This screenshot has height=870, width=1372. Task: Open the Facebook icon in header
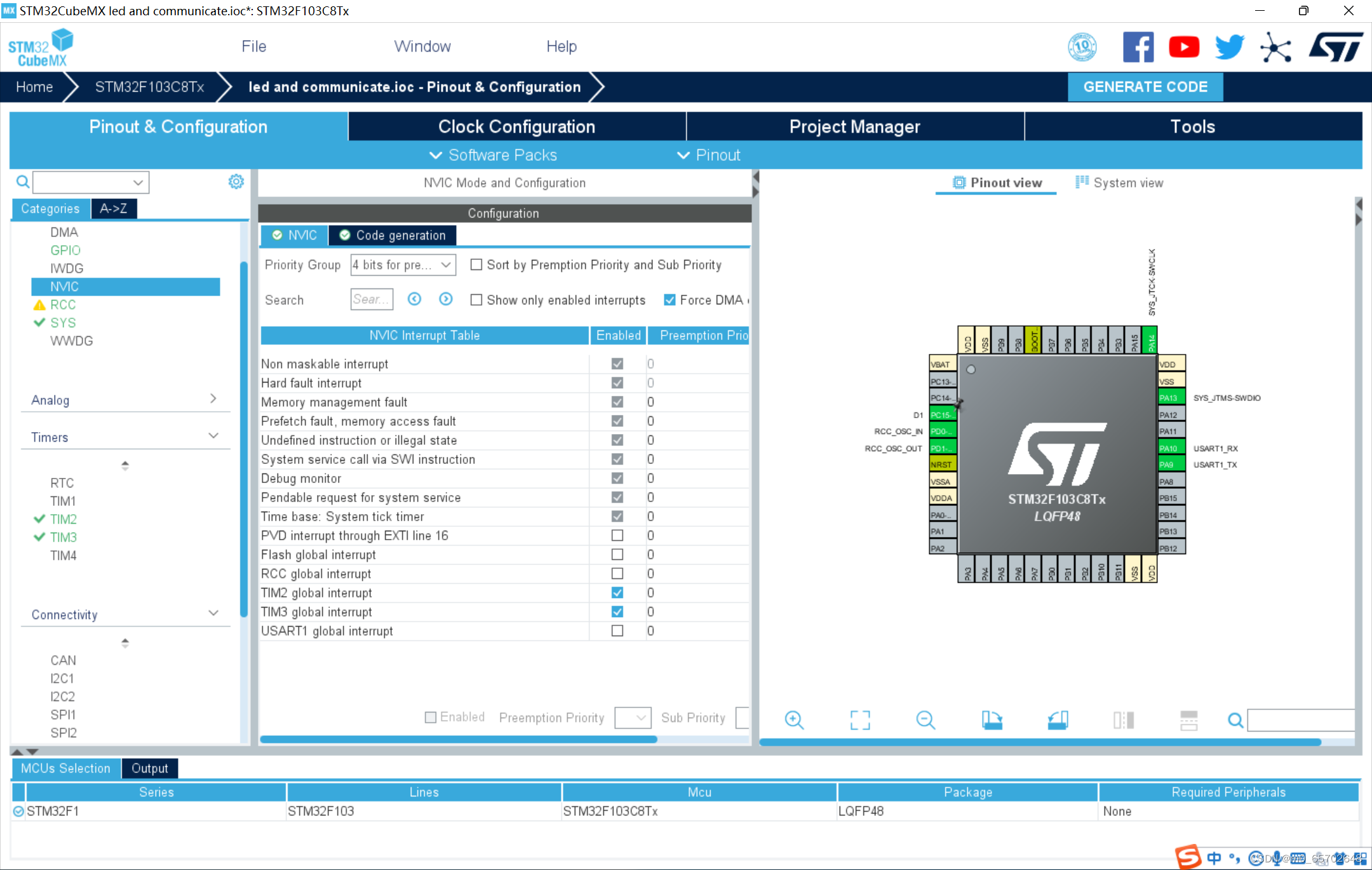[x=1138, y=47]
